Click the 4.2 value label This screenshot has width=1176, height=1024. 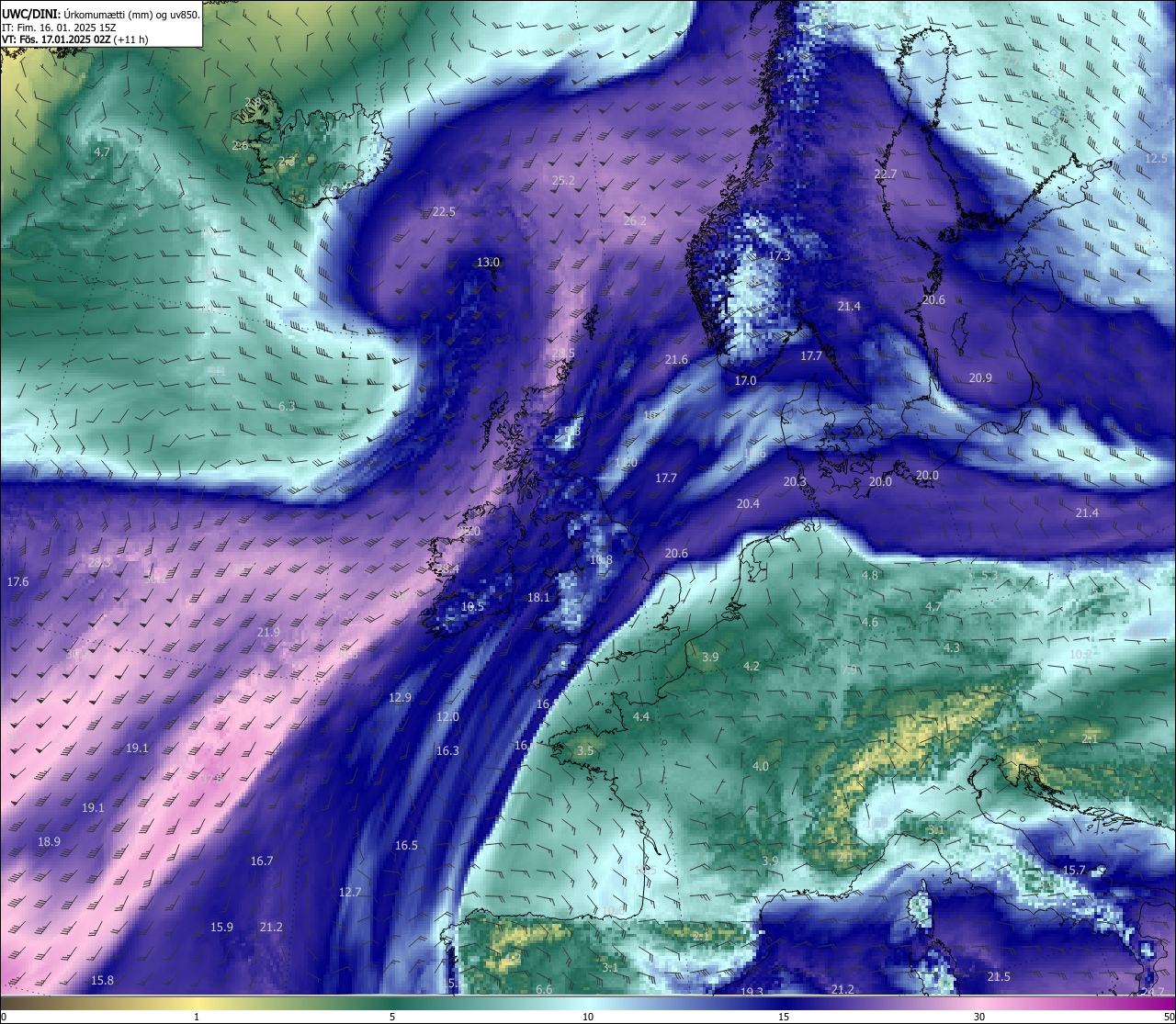click(x=752, y=667)
